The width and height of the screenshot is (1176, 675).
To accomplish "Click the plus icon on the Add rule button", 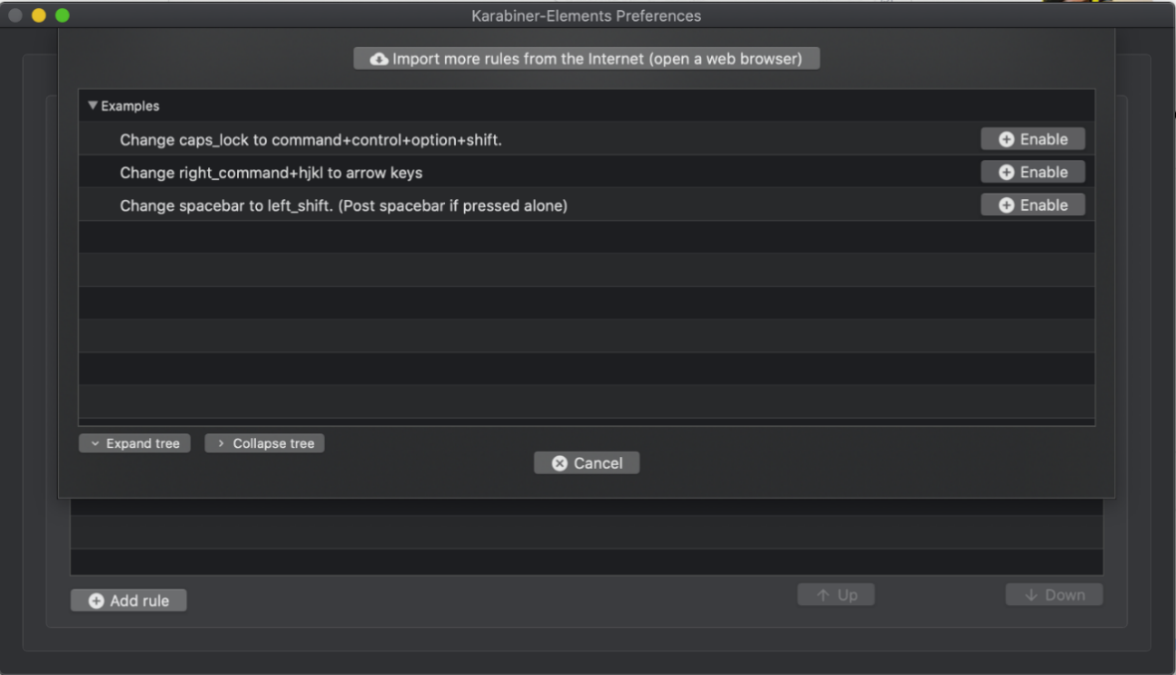I will [x=95, y=600].
